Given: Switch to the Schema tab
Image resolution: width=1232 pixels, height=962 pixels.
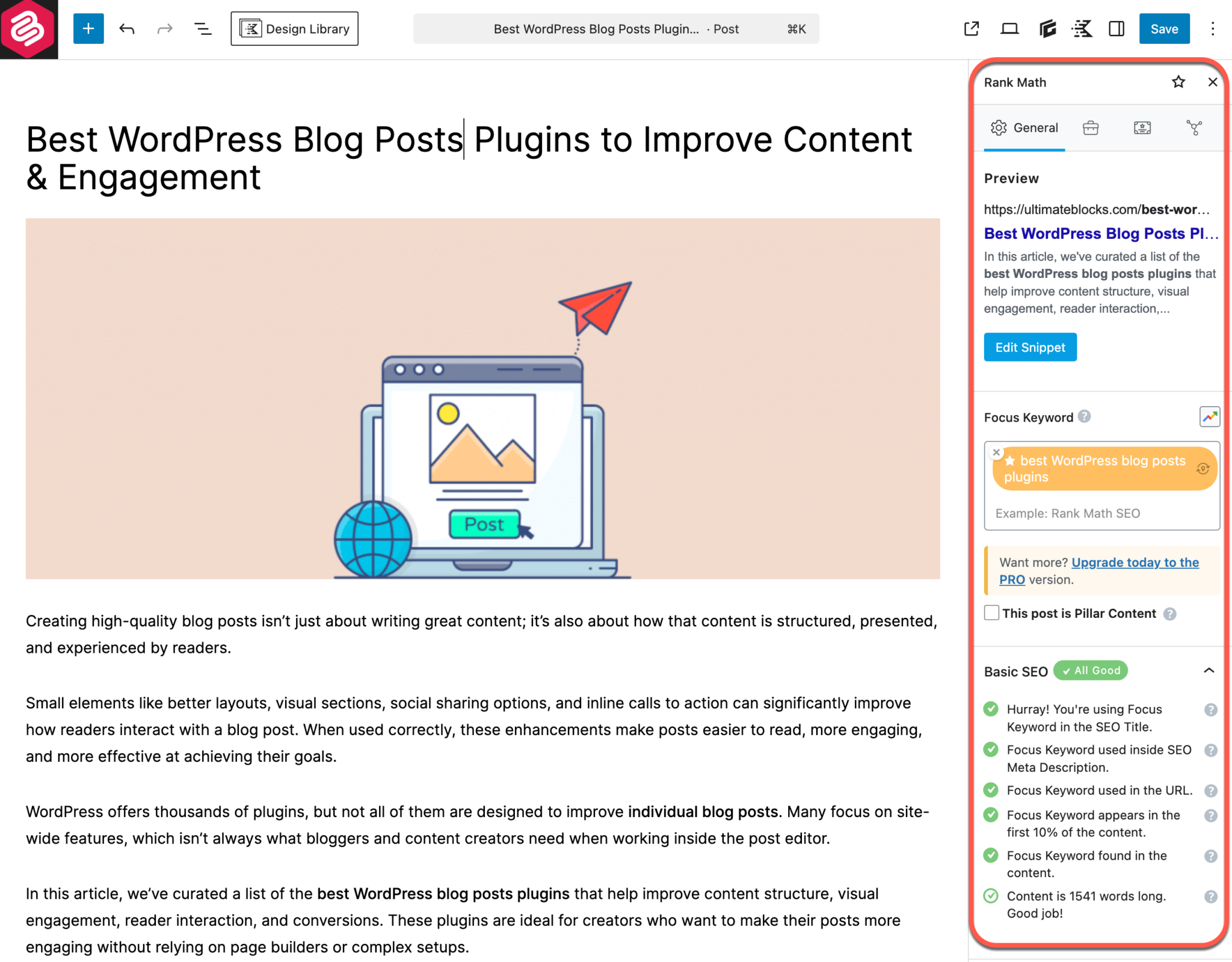Looking at the screenshot, I should point(1142,128).
